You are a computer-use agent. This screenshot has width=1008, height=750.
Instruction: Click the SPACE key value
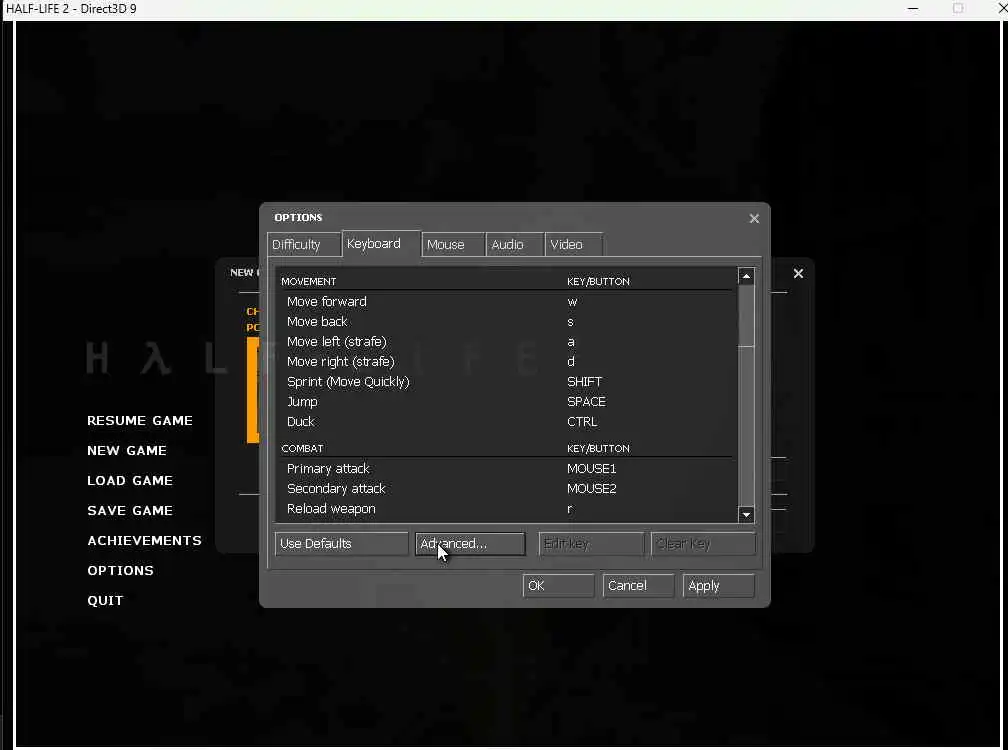tap(586, 402)
